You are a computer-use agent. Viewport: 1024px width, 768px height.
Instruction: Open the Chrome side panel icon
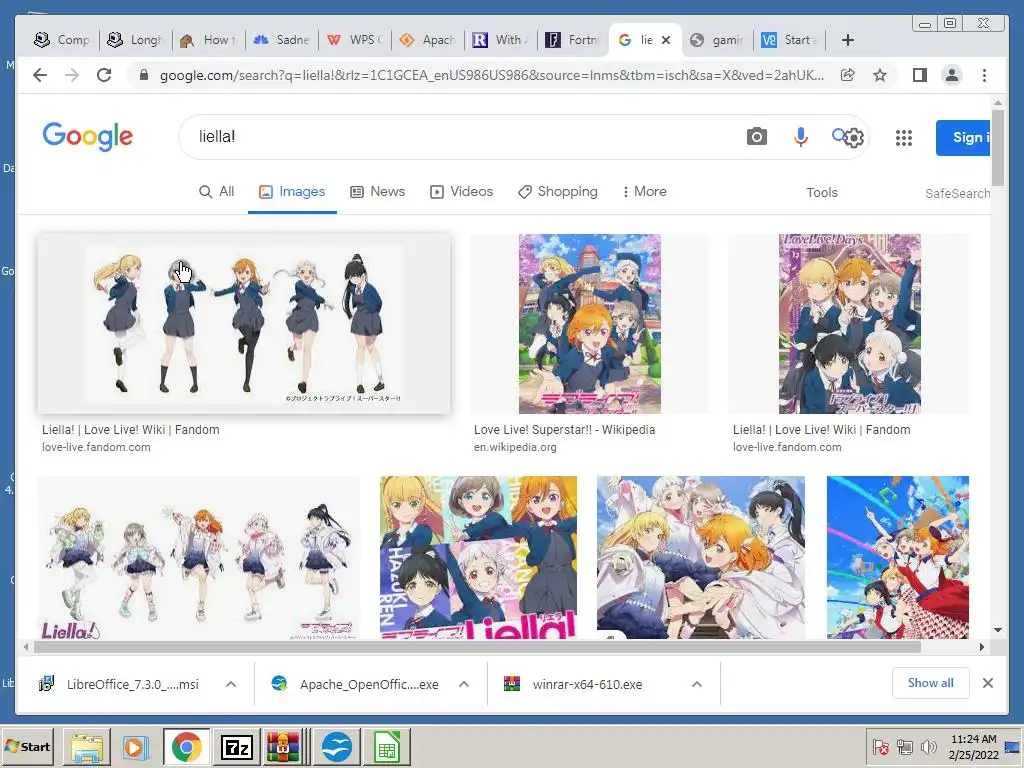tap(920, 75)
